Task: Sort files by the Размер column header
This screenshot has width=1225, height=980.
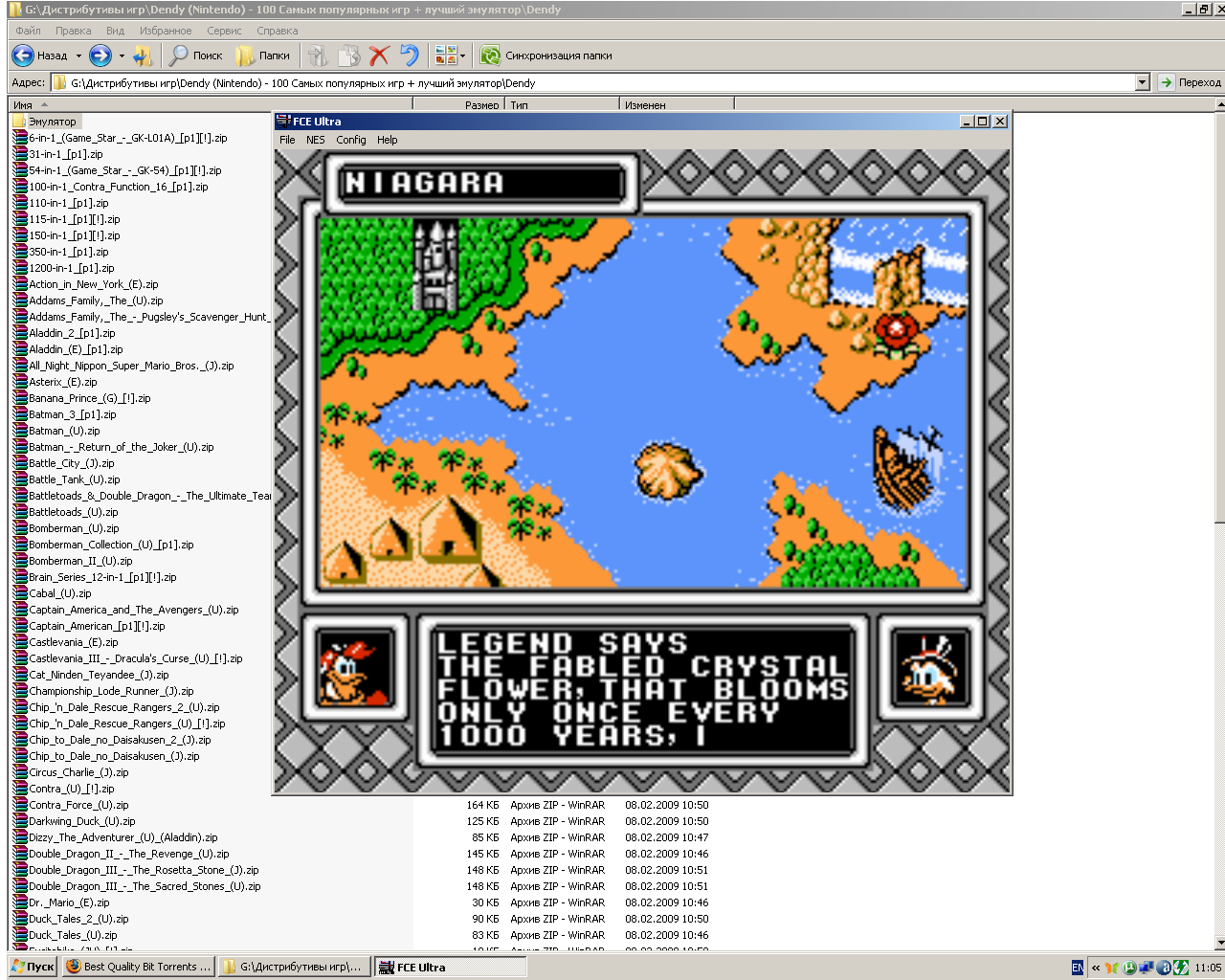Action: (x=458, y=105)
